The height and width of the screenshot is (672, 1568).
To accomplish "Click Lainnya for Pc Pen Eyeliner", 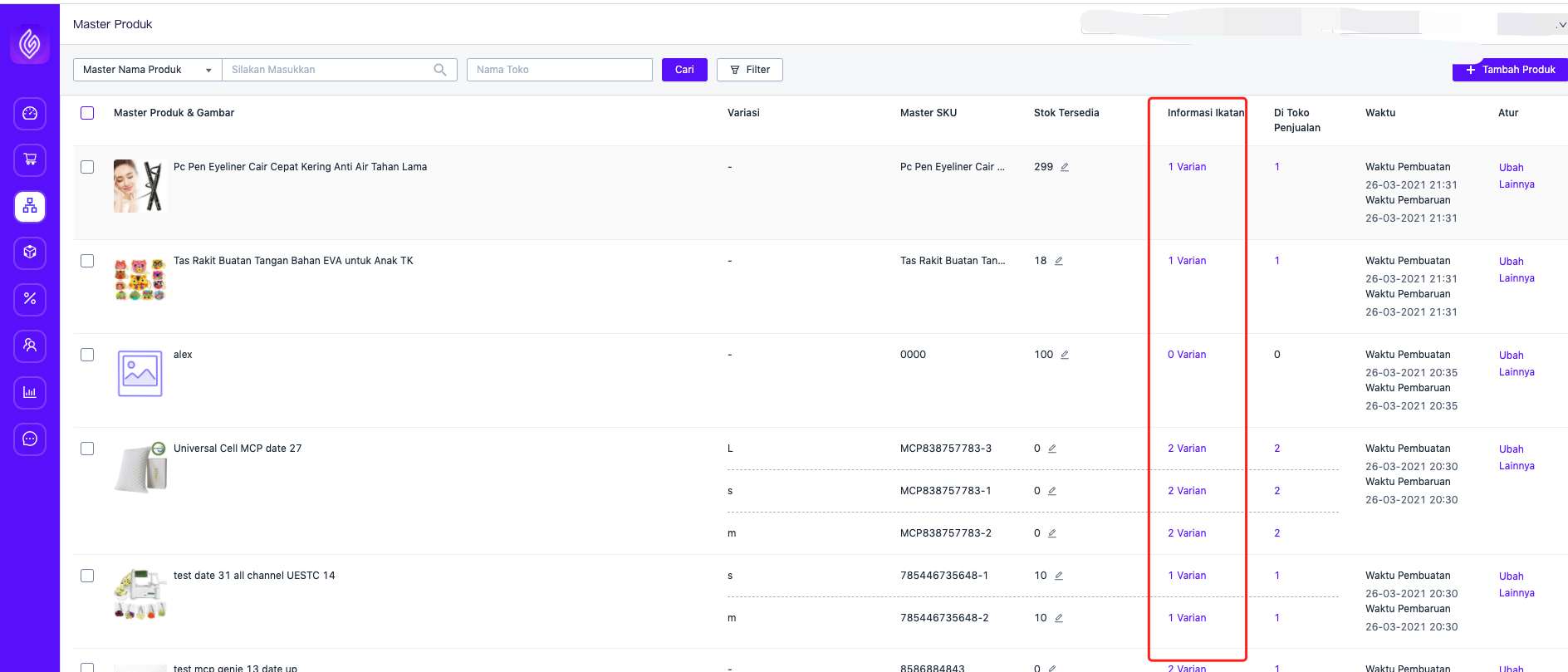I will [1517, 184].
